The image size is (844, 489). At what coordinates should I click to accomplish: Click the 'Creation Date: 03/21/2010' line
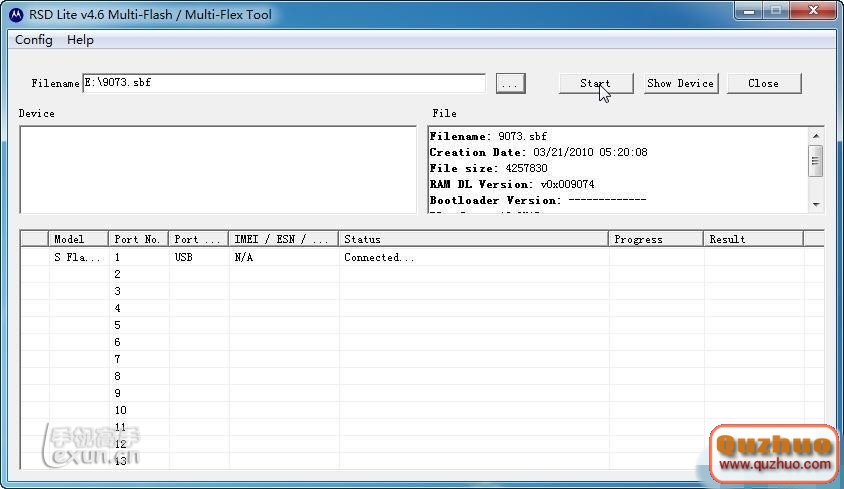click(538, 152)
